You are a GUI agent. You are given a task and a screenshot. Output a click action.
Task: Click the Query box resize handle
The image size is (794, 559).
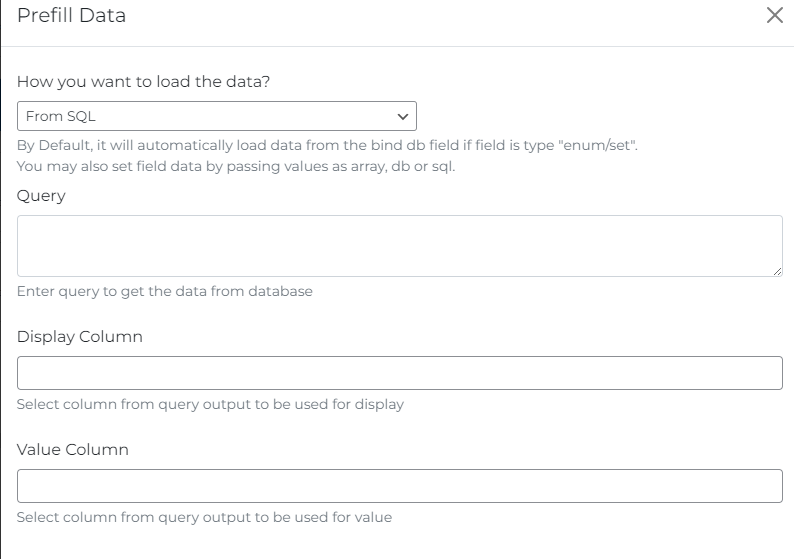pyautogui.click(x=777, y=271)
